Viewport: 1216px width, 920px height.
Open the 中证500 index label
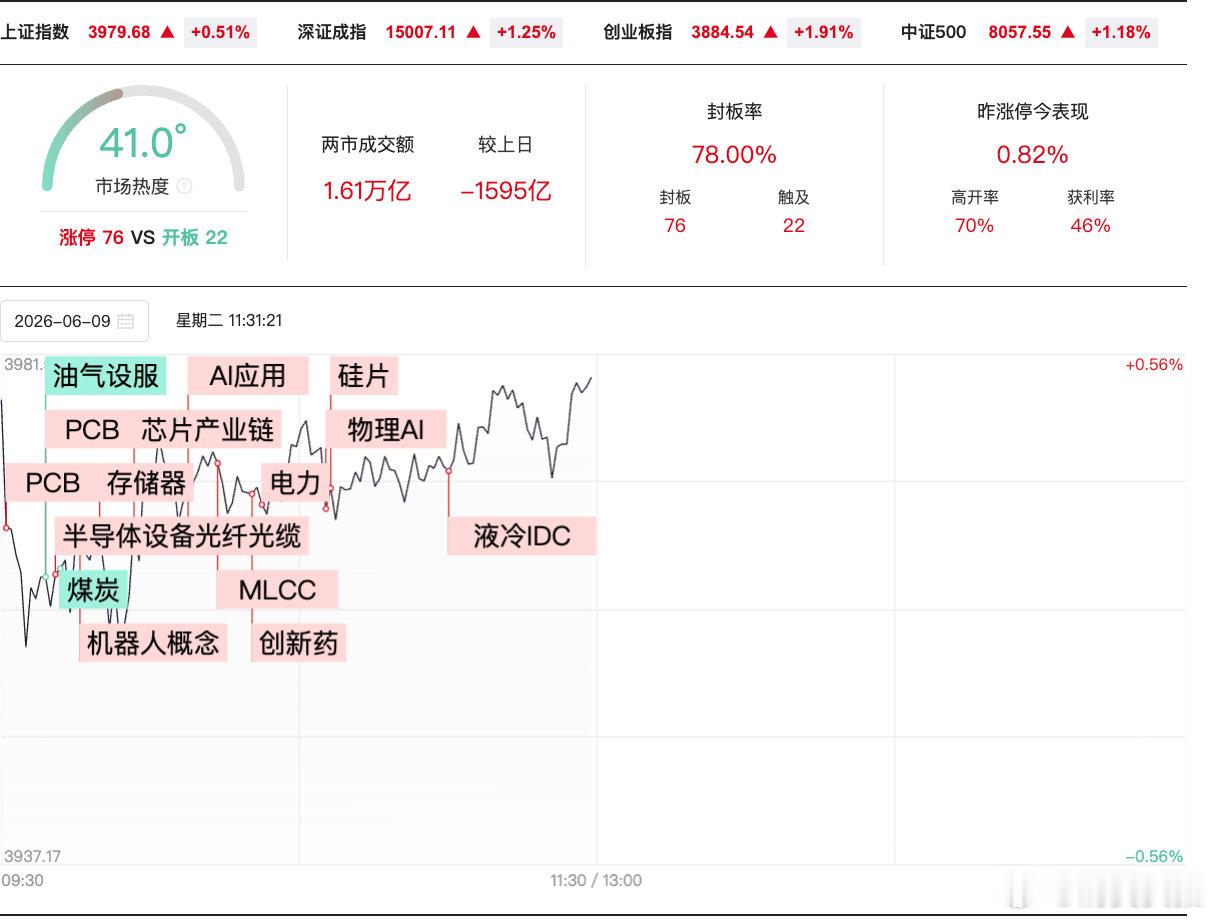pyautogui.click(x=933, y=32)
